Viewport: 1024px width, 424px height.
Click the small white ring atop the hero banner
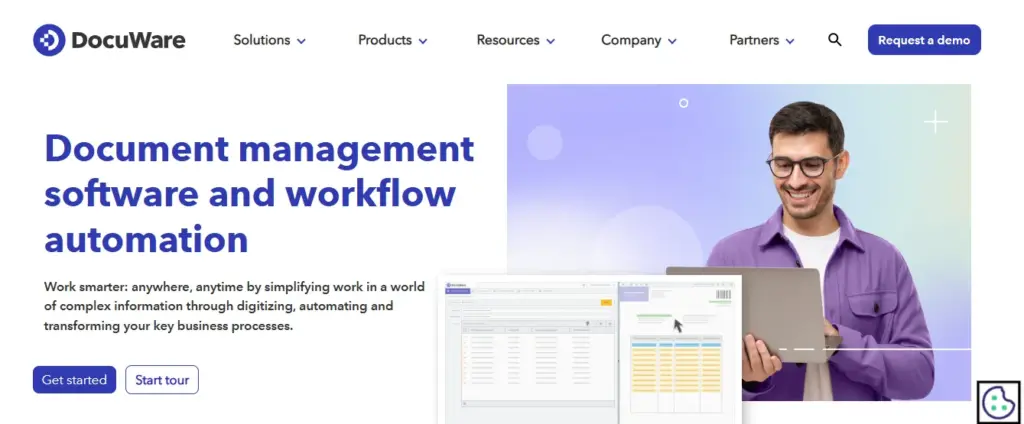click(x=684, y=103)
